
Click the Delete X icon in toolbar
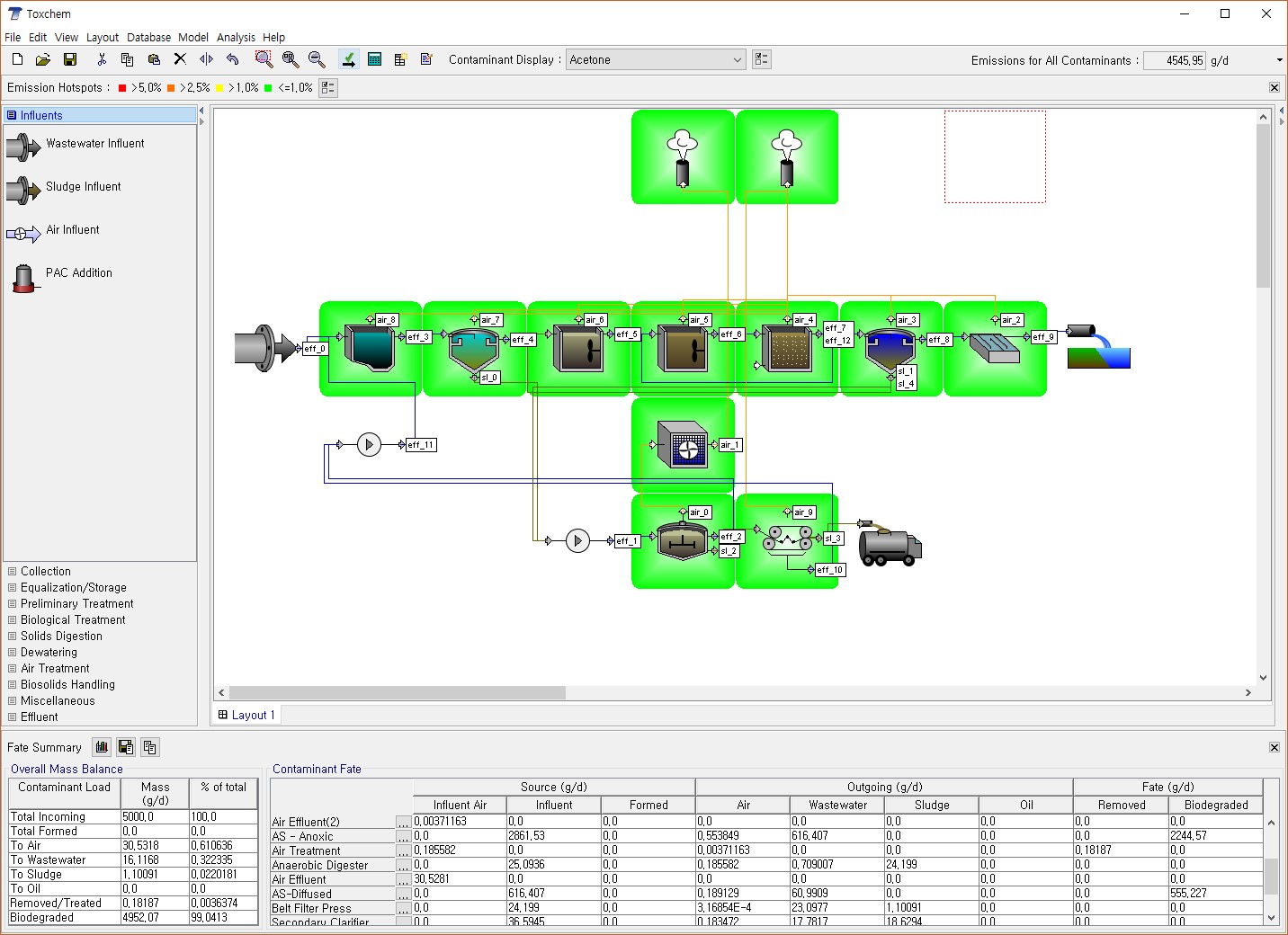180,59
